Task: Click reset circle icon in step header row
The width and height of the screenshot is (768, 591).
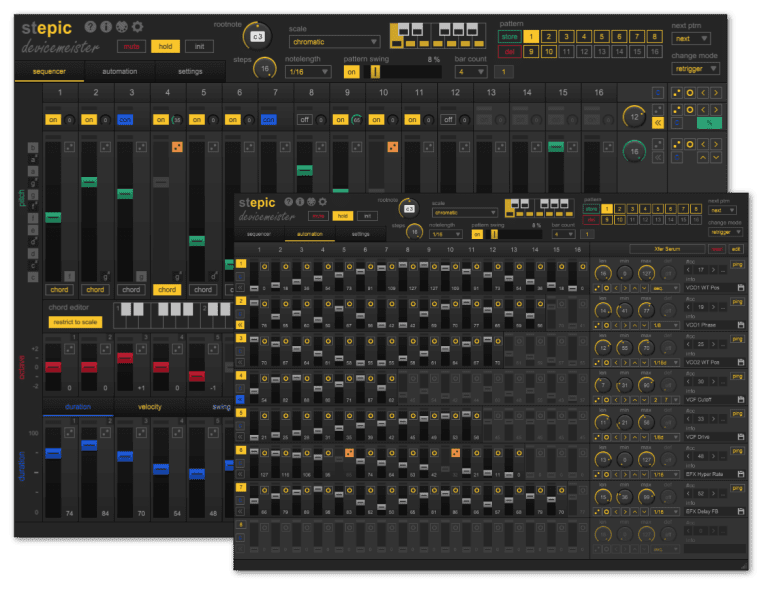Action: (x=690, y=93)
